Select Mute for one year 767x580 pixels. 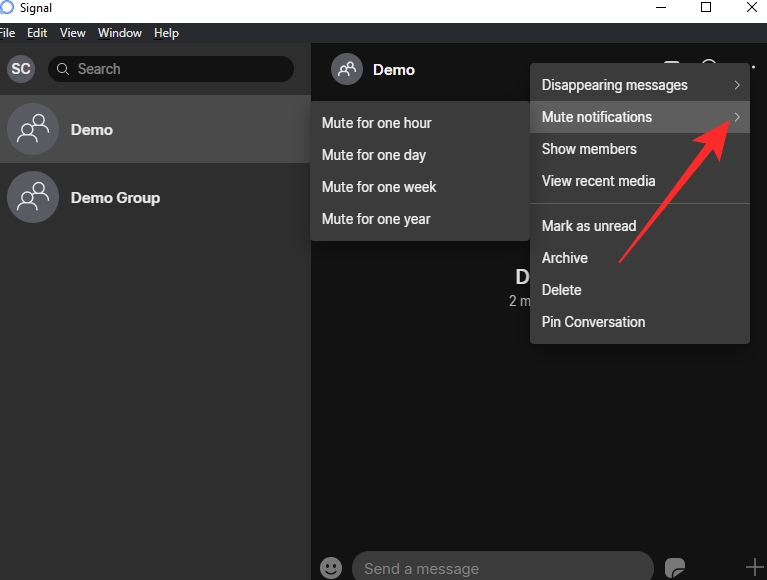click(376, 219)
